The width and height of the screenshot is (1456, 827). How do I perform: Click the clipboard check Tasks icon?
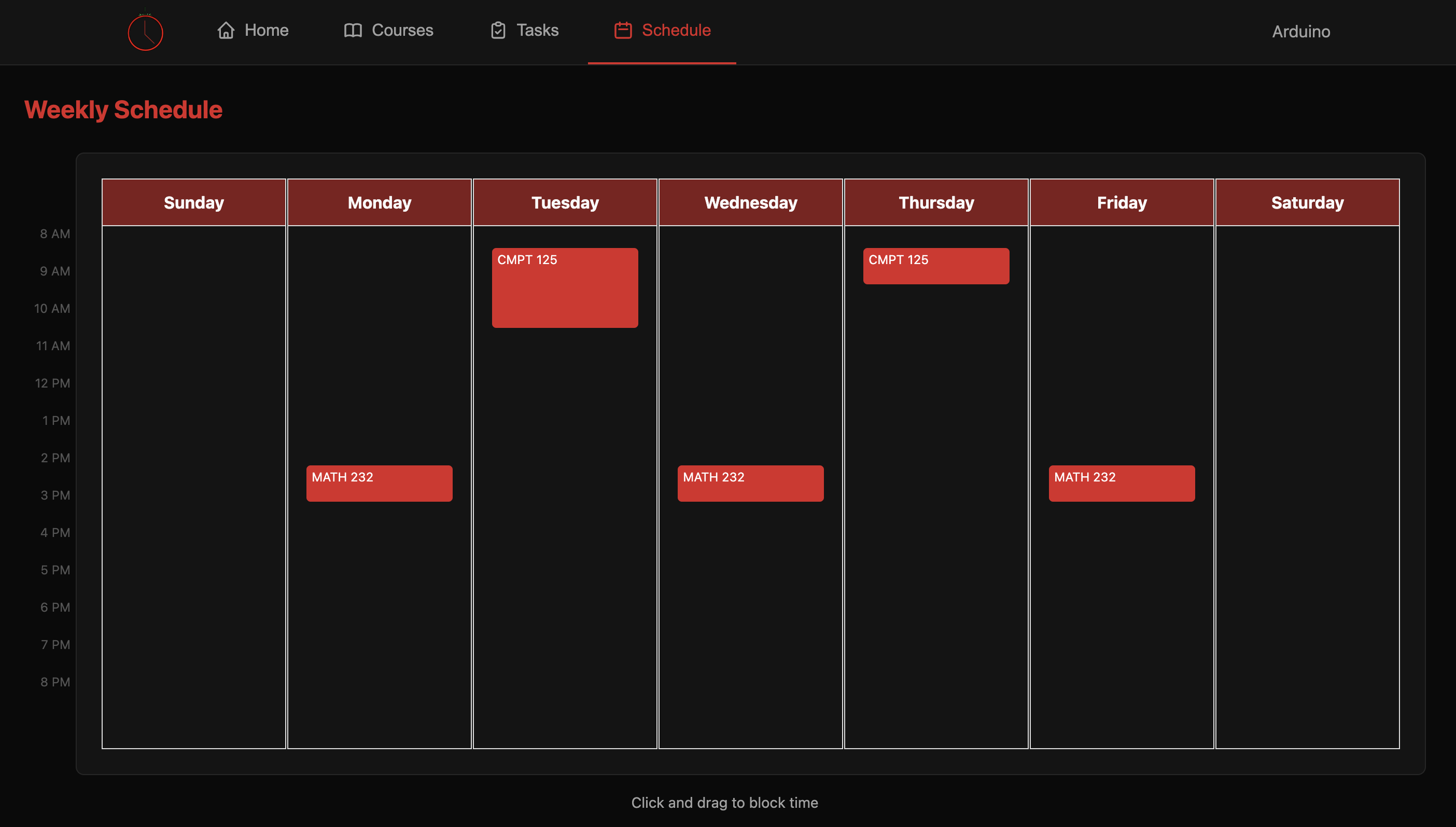point(498,30)
